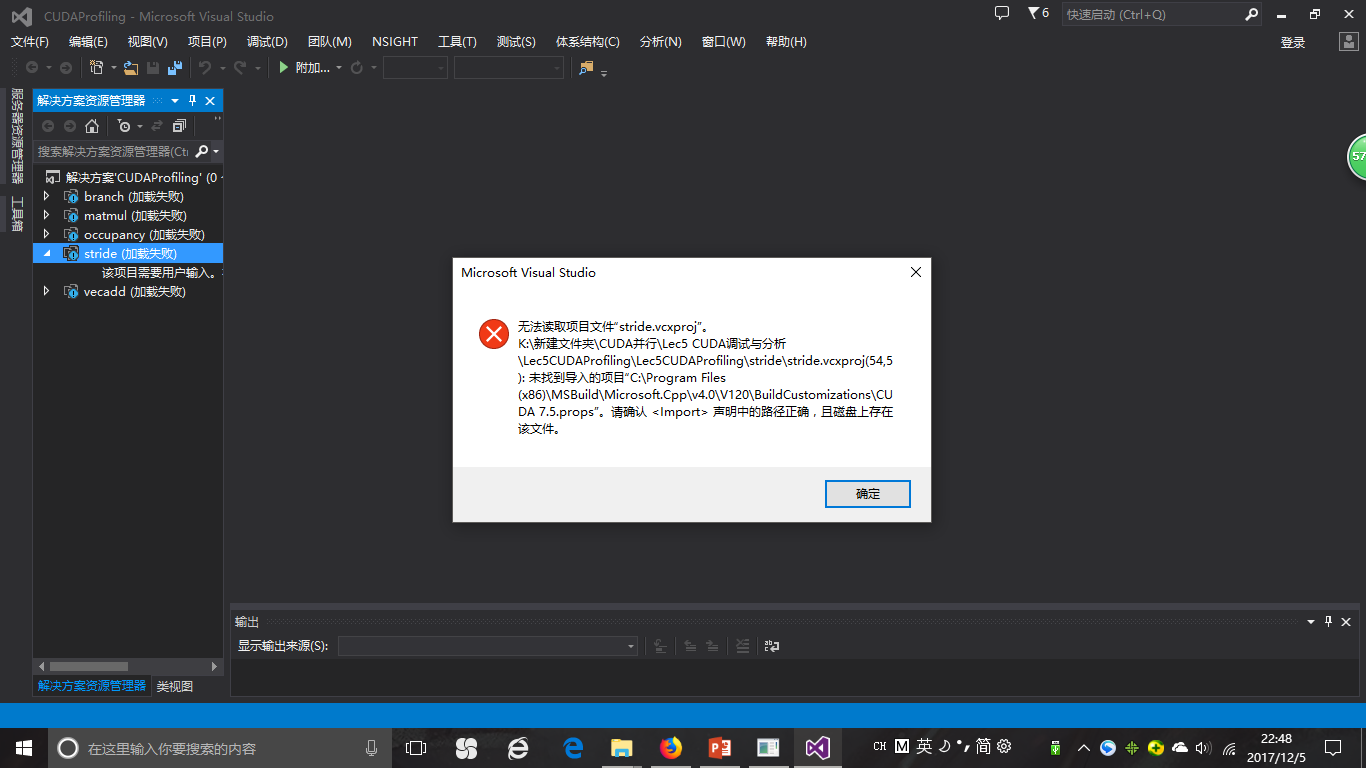
Task: Click the refresh icon in main toolbar
Action: click(357, 67)
